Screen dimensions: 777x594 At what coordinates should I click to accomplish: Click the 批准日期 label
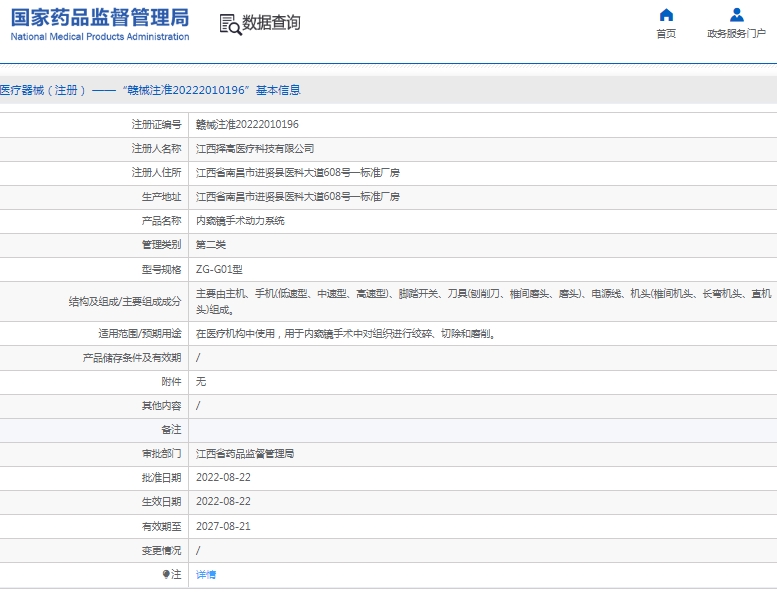point(162,478)
